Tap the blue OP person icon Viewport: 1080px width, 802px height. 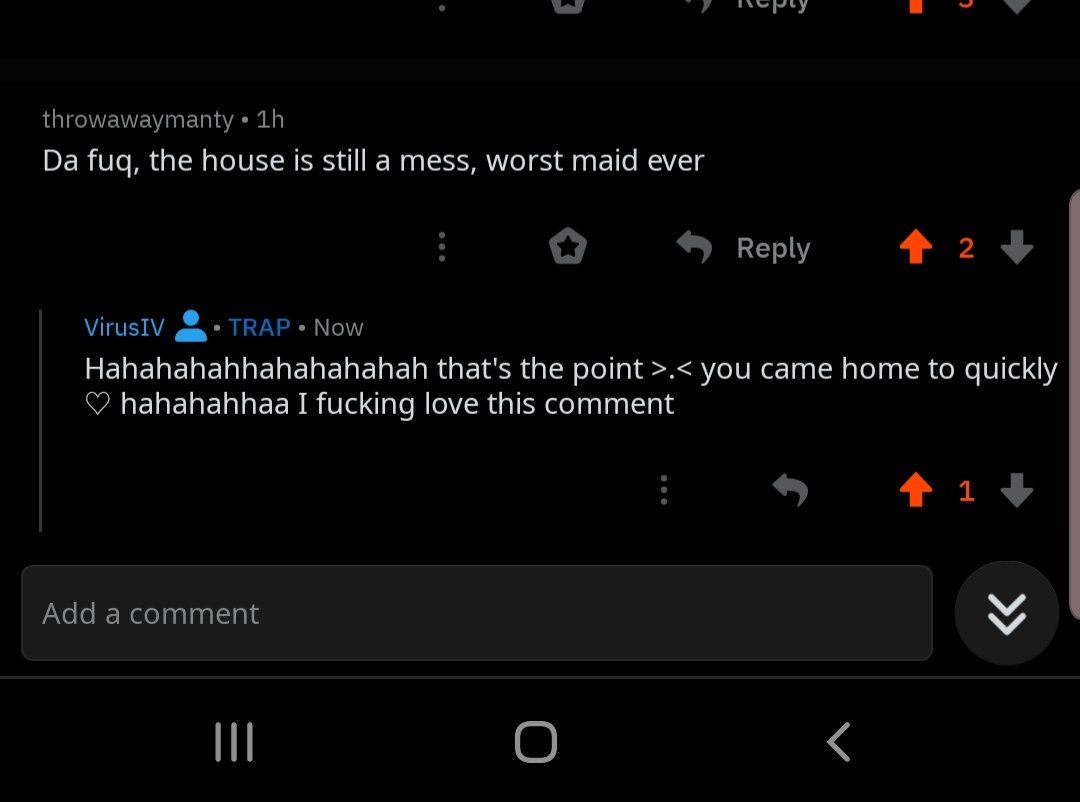tap(191, 327)
